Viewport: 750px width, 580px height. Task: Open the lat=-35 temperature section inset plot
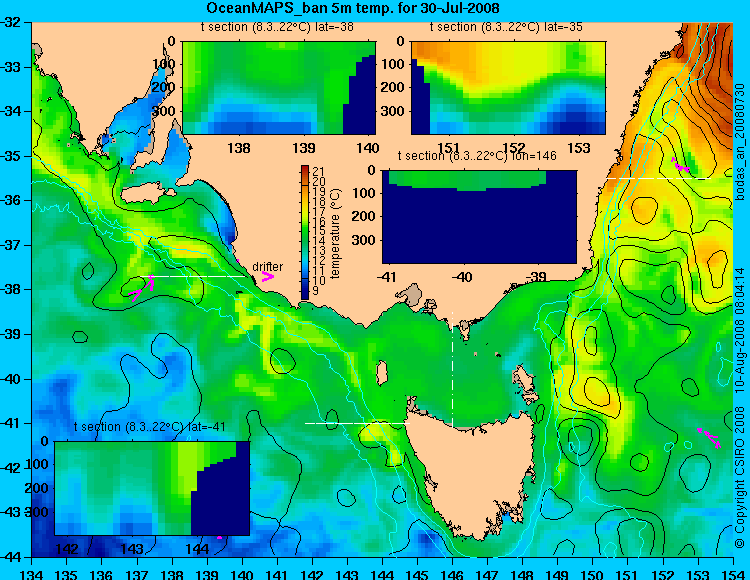[x=508, y=88]
